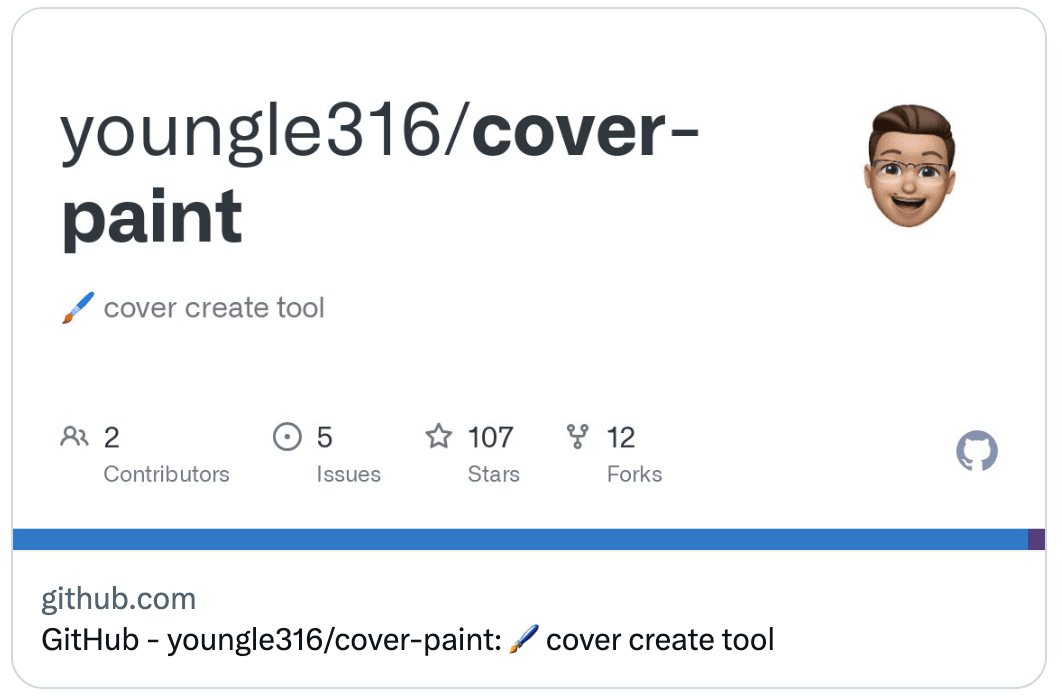Viewport: 1062px width, 698px height.
Task: Click the Forks branch icon
Action: 577,437
